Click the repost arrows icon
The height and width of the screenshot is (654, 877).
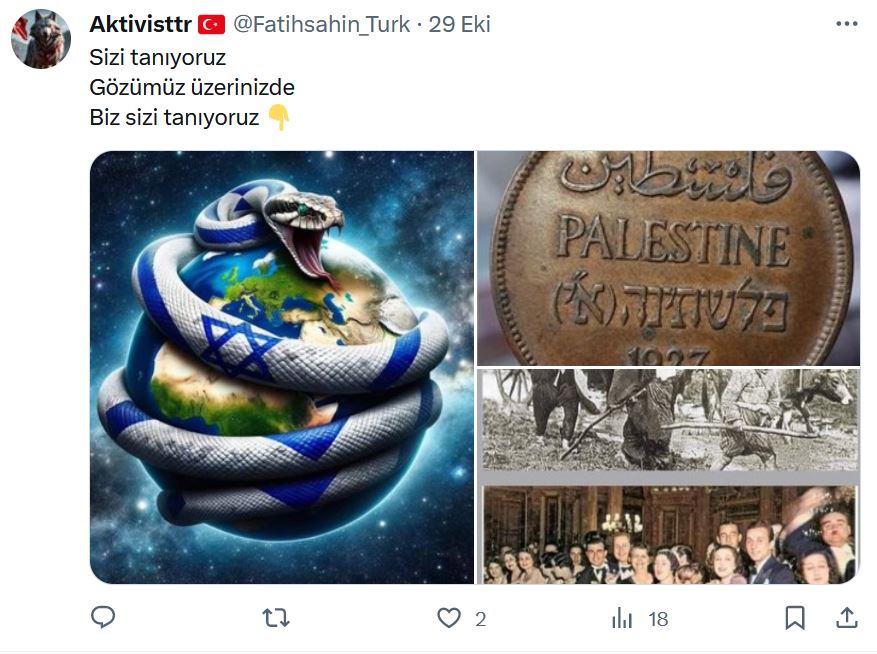click(276, 618)
